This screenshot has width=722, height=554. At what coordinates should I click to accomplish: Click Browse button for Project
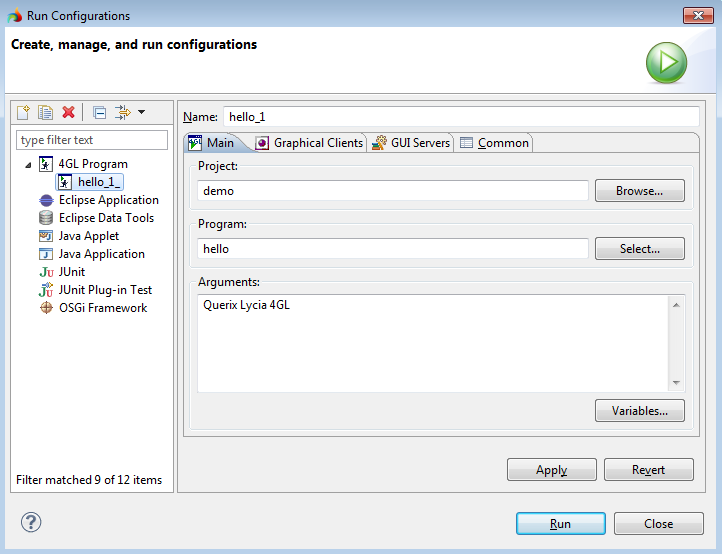click(x=639, y=191)
